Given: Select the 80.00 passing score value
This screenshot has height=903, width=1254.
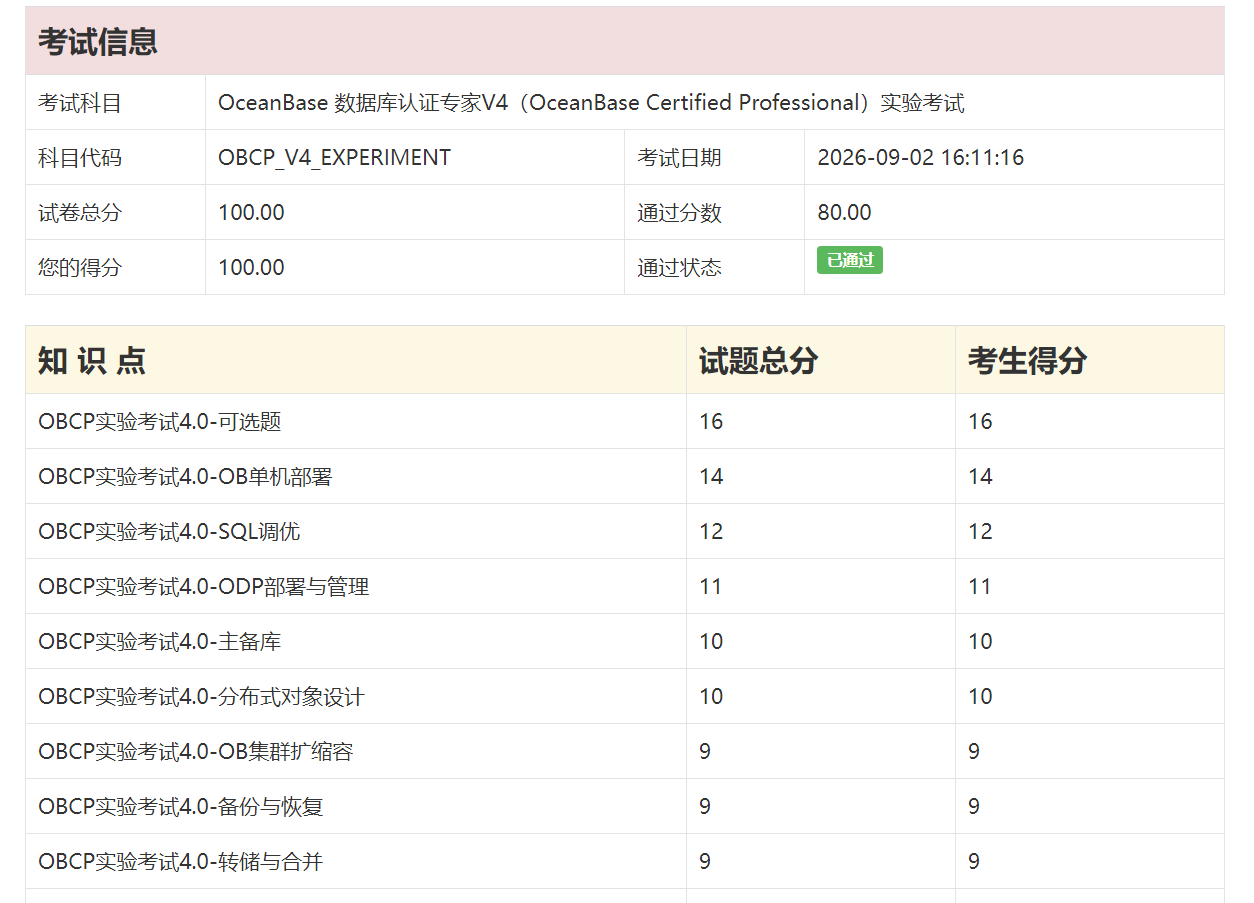Looking at the screenshot, I should pyautogui.click(x=845, y=213).
